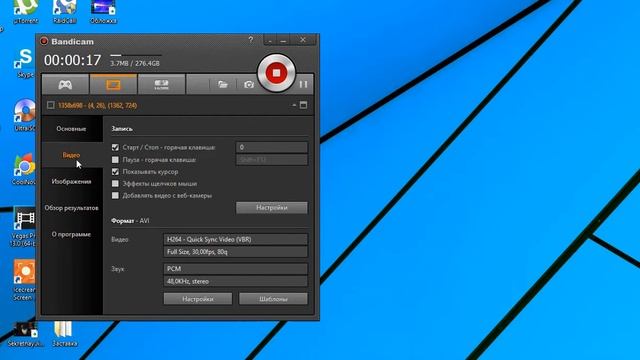Toggle the target-area checkbox beside 1358x698
This screenshot has width=640, height=360.
(51, 105)
